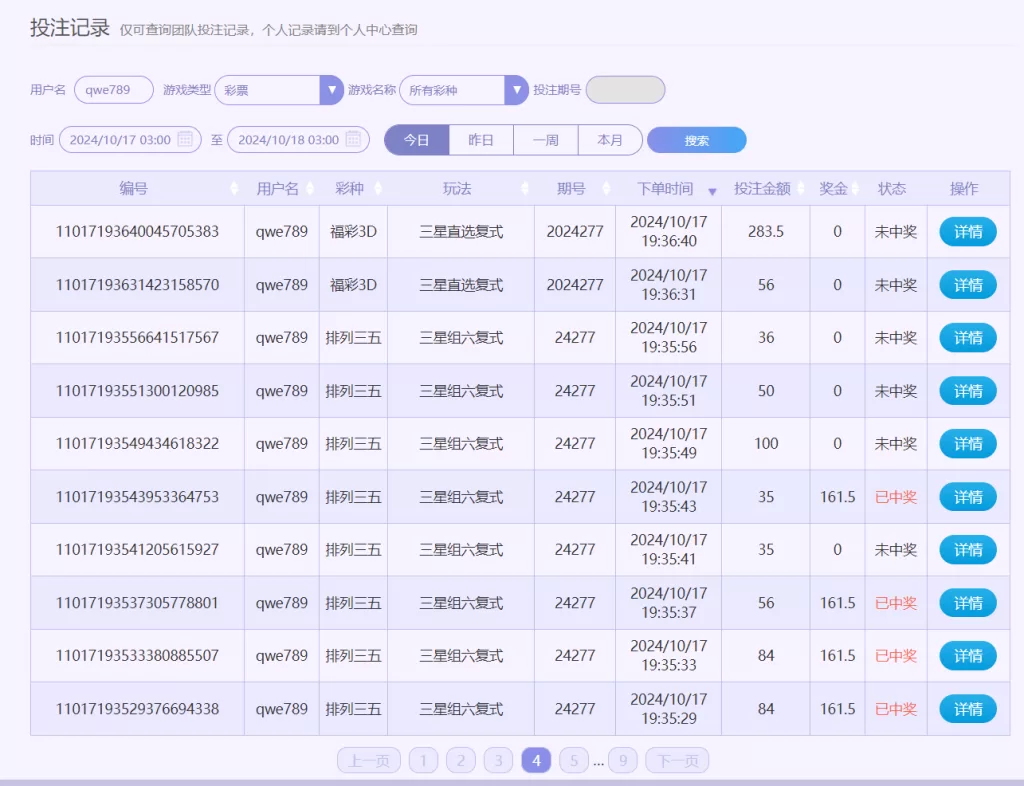Click the 状态 column header

click(891, 189)
